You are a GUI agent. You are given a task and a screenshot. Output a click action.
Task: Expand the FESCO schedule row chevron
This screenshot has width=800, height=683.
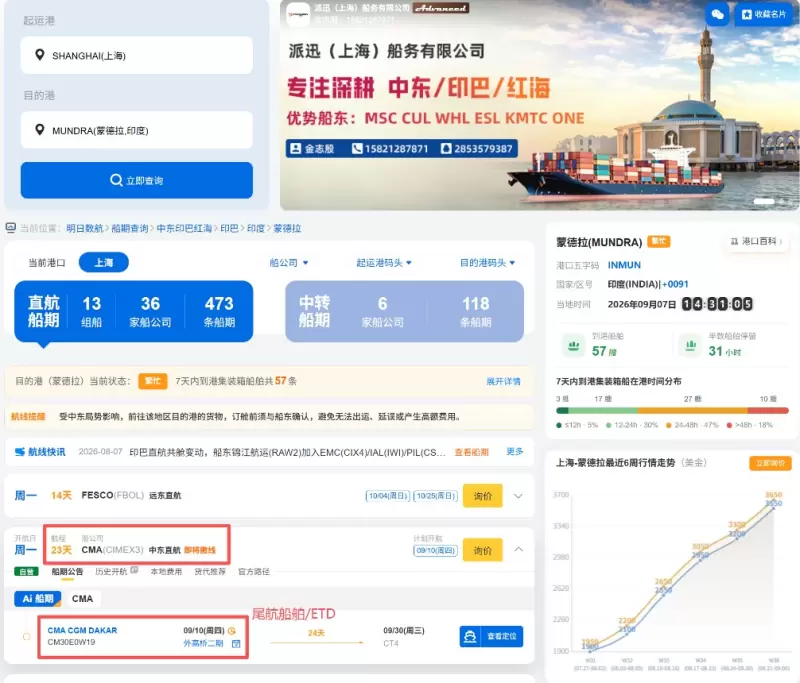click(x=518, y=496)
